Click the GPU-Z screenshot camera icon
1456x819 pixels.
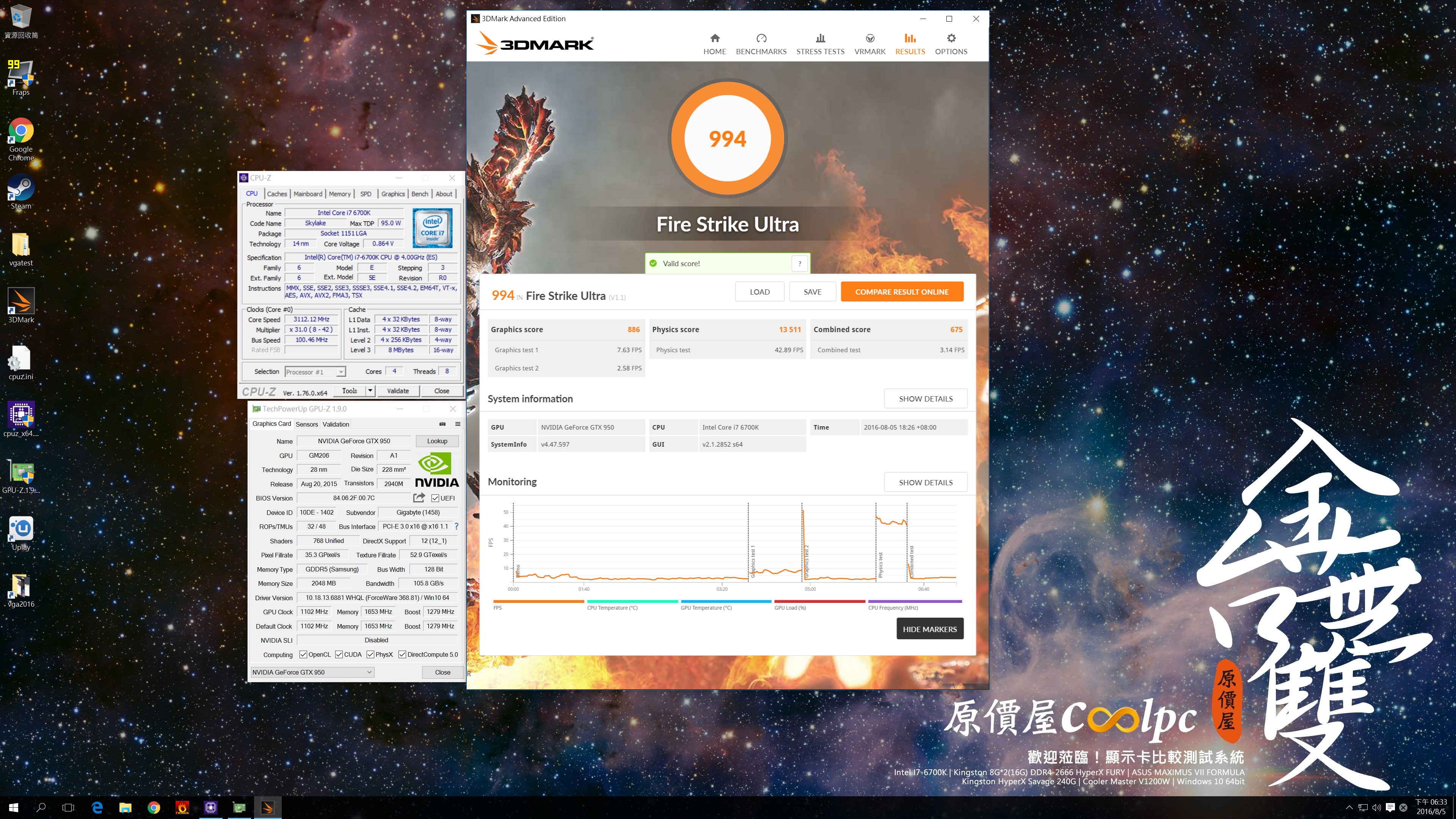pyautogui.click(x=442, y=424)
